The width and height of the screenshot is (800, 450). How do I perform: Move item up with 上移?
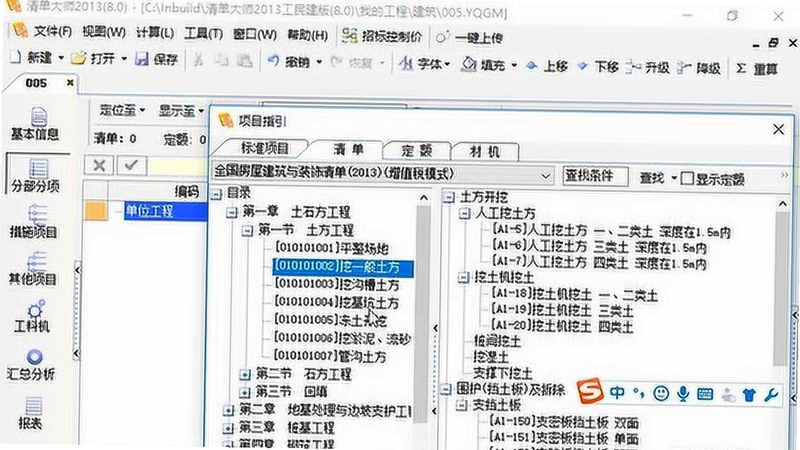547,66
